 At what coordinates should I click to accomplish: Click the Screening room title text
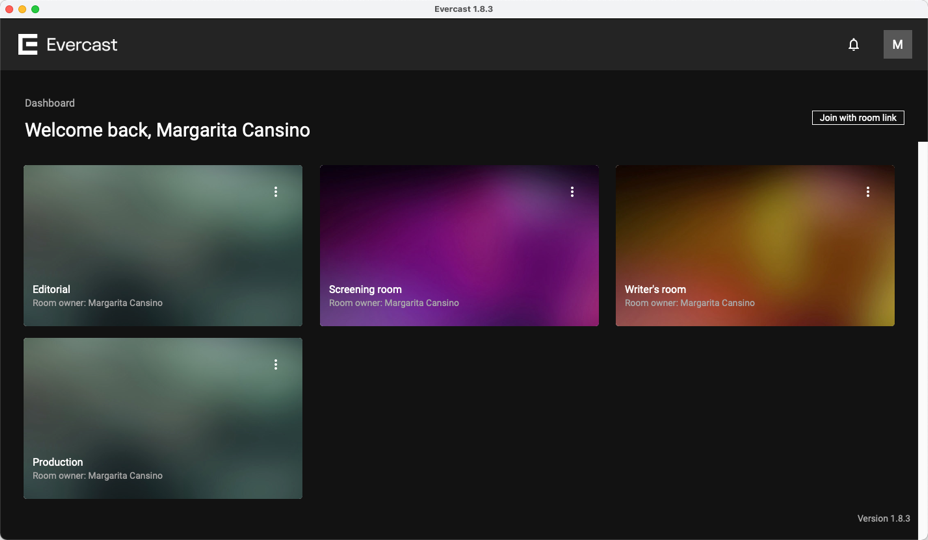click(x=365, y=290)
